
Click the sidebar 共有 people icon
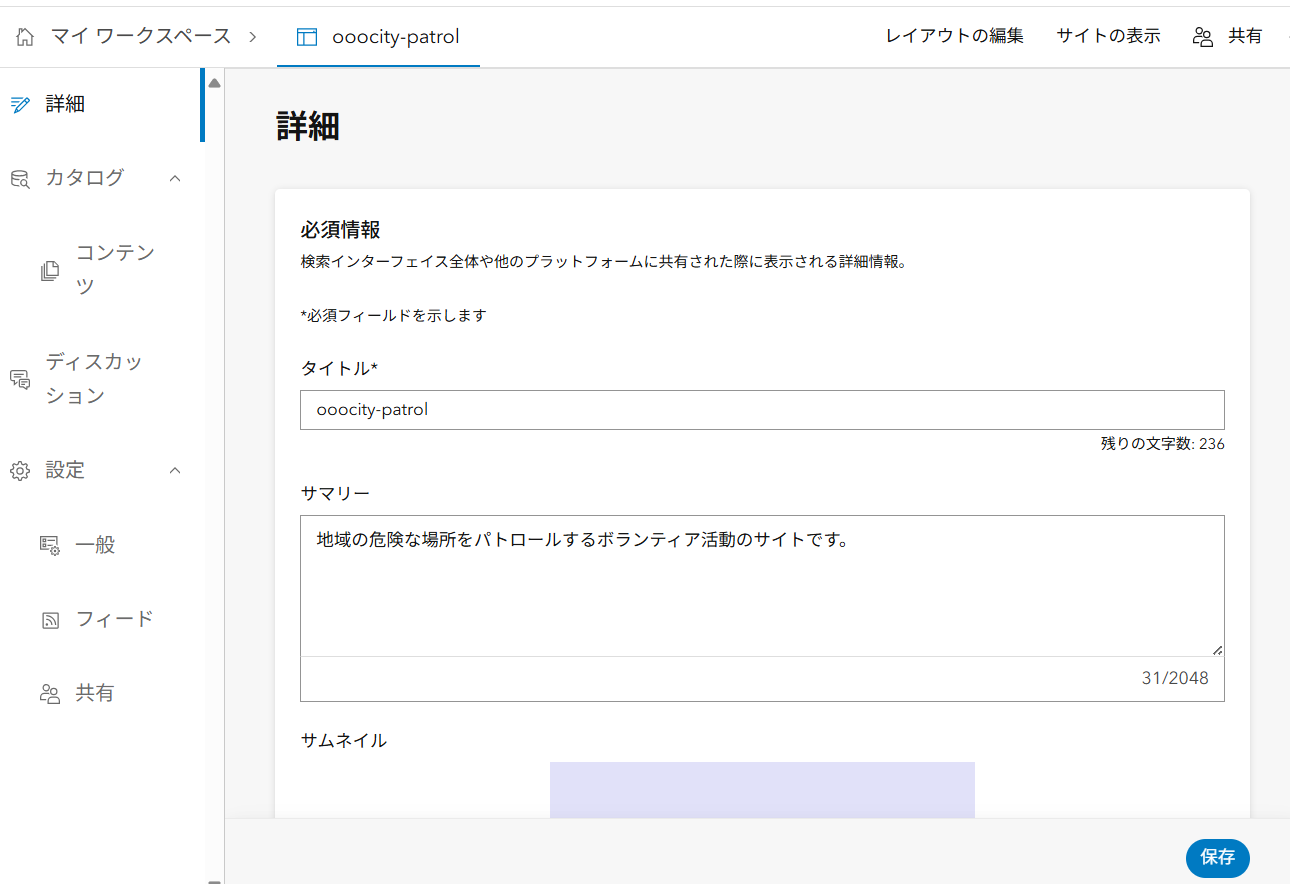[50, 694]
